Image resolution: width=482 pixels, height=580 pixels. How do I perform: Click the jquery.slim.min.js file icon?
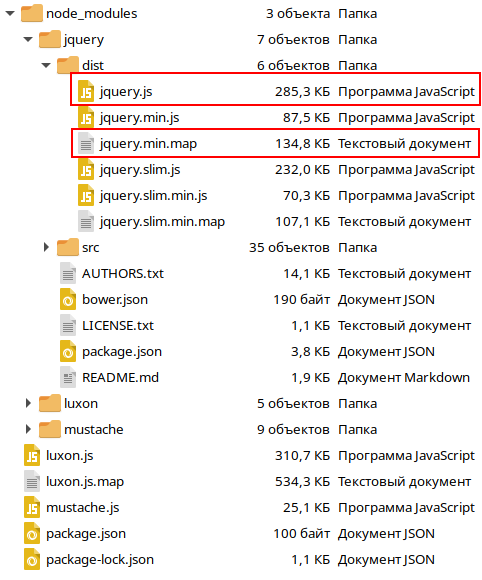point(86,195)
